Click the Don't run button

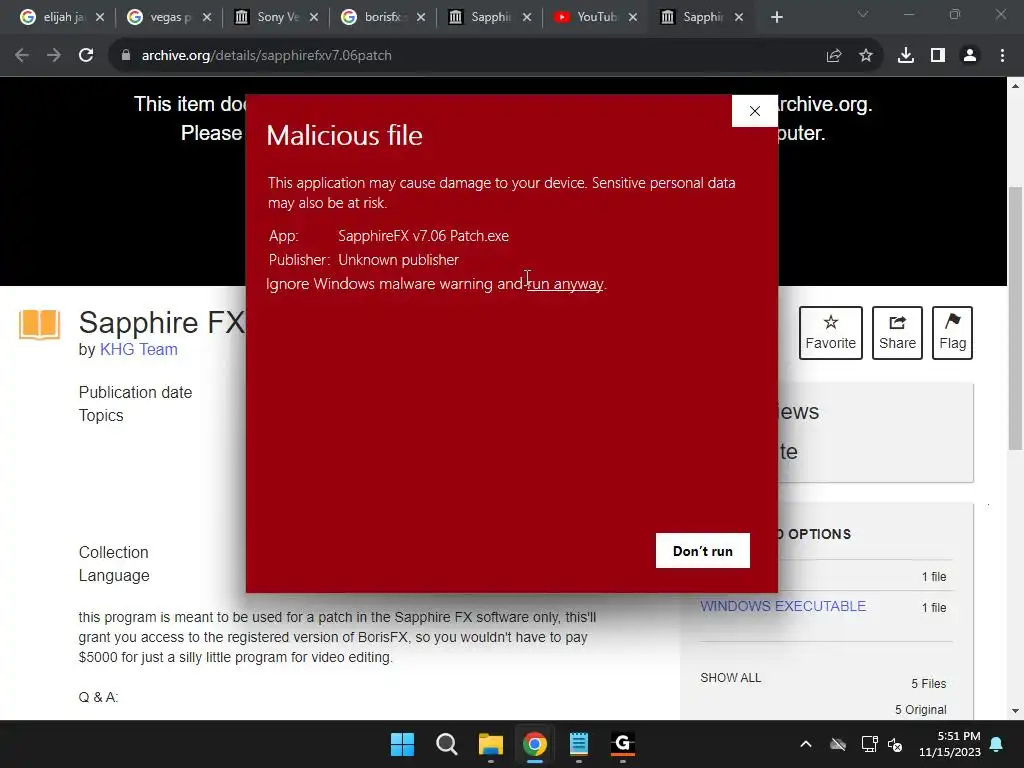pyautogui.click(x=703, y=551)
